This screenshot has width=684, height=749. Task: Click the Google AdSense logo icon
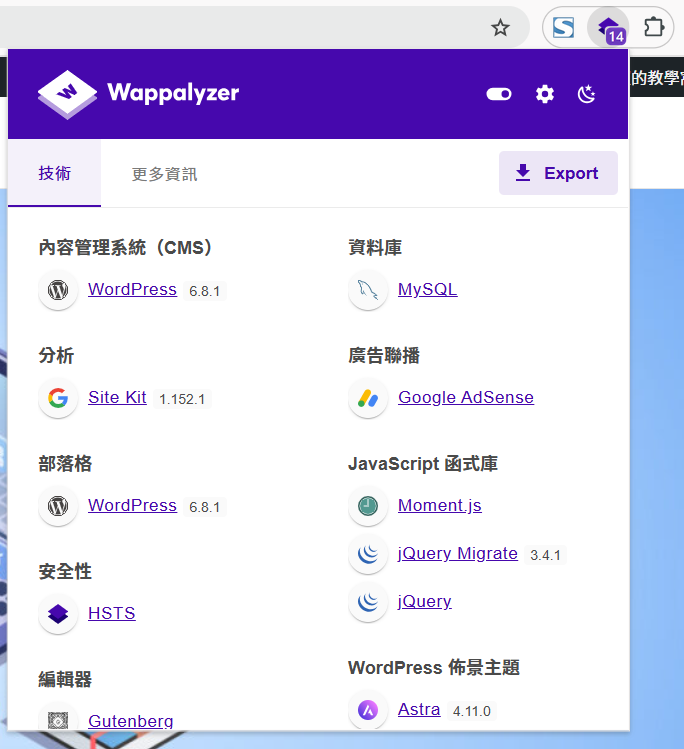point(368,398)
